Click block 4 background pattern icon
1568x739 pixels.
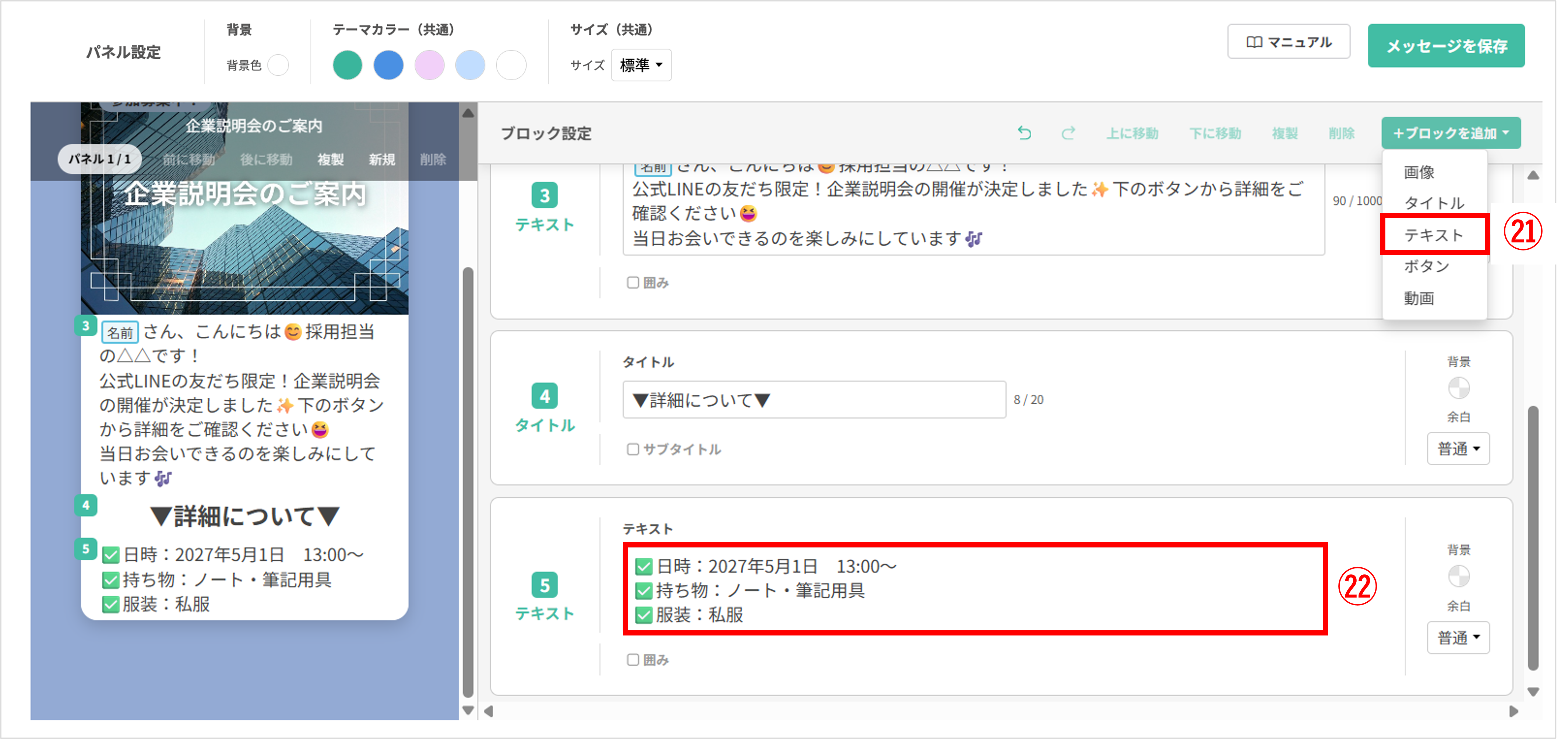coord(1458,388)
